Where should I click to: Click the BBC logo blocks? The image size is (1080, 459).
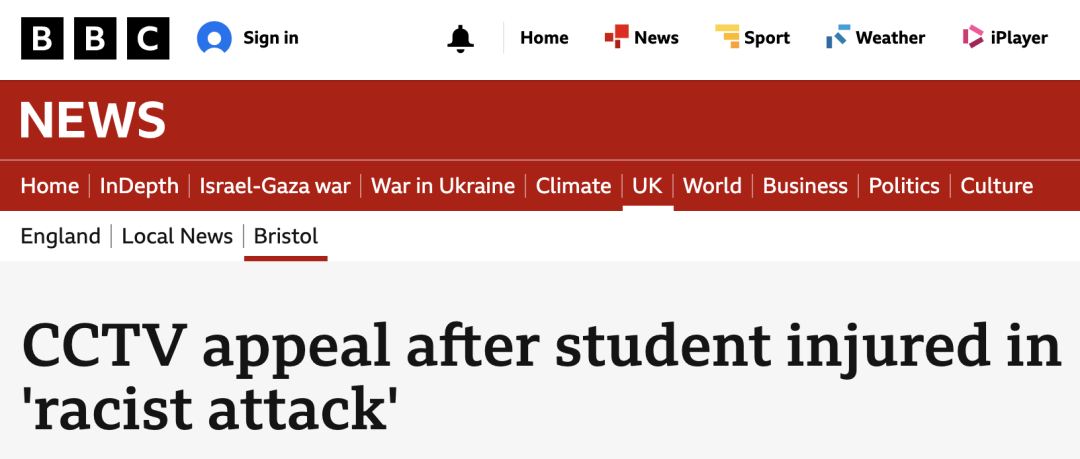pos(95,39)
